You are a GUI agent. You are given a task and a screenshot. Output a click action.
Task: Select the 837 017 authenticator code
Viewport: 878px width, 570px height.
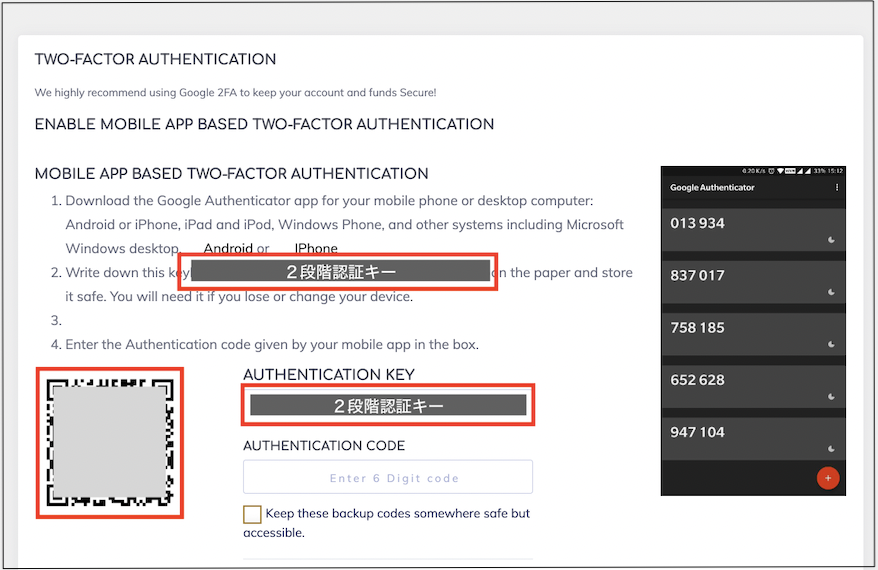(x=697, y=275)
